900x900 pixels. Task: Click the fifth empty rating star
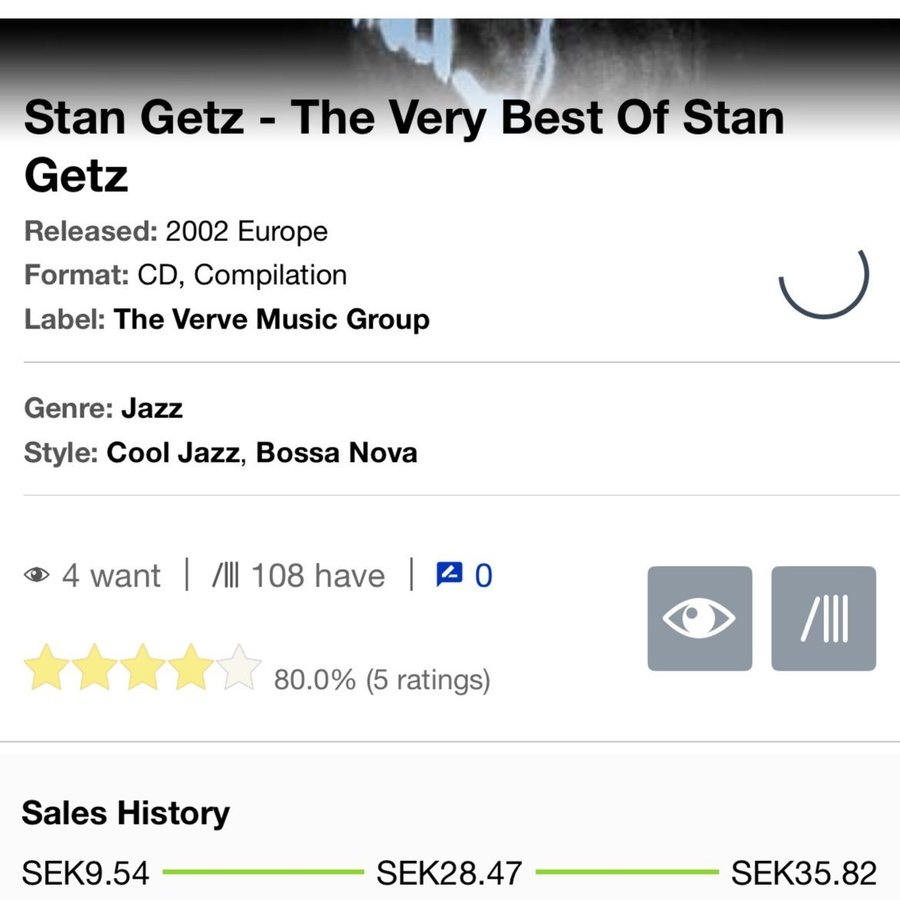click(x=239, y=668)
